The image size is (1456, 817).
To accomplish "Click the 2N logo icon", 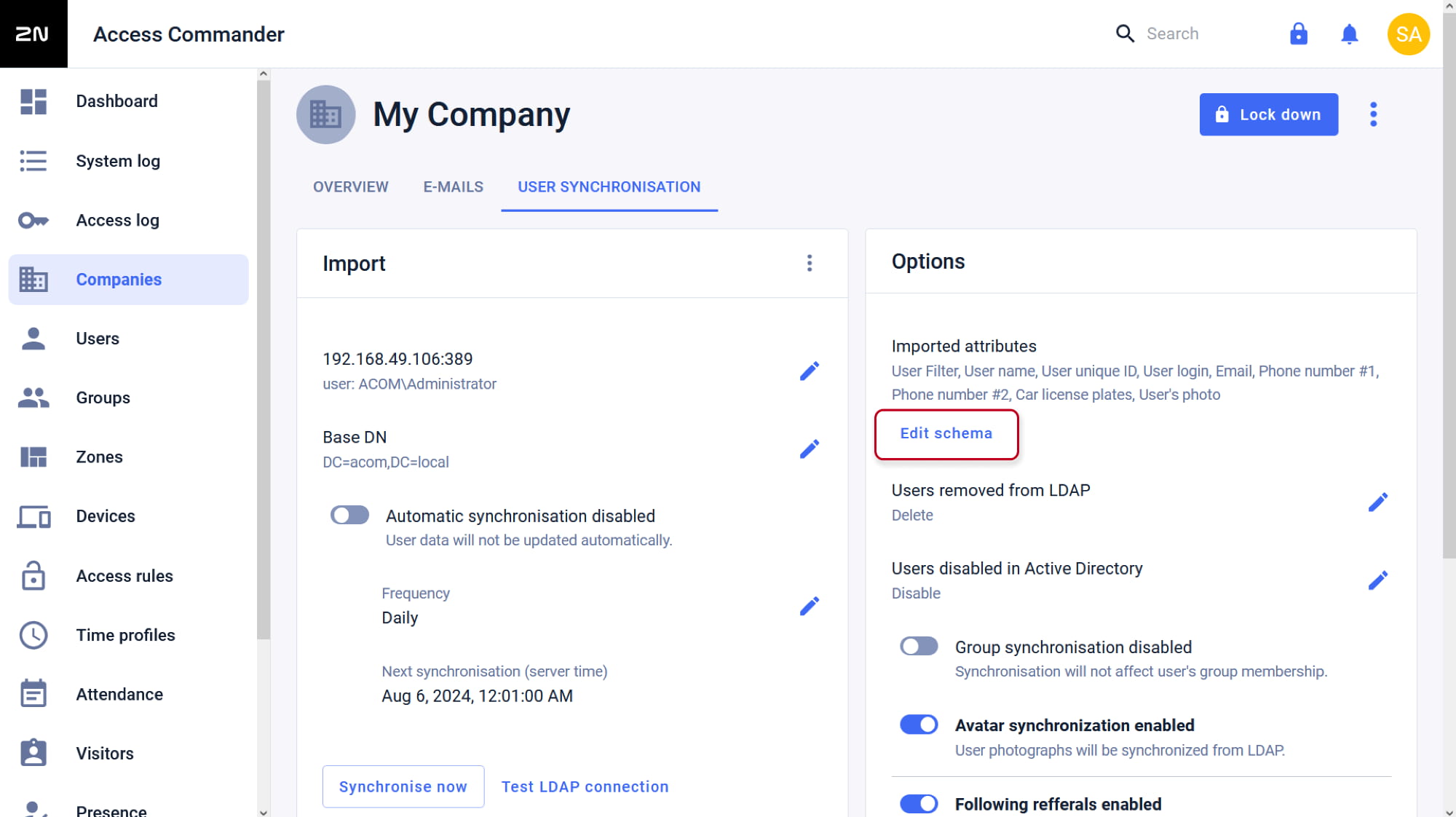I will [33, 33].
